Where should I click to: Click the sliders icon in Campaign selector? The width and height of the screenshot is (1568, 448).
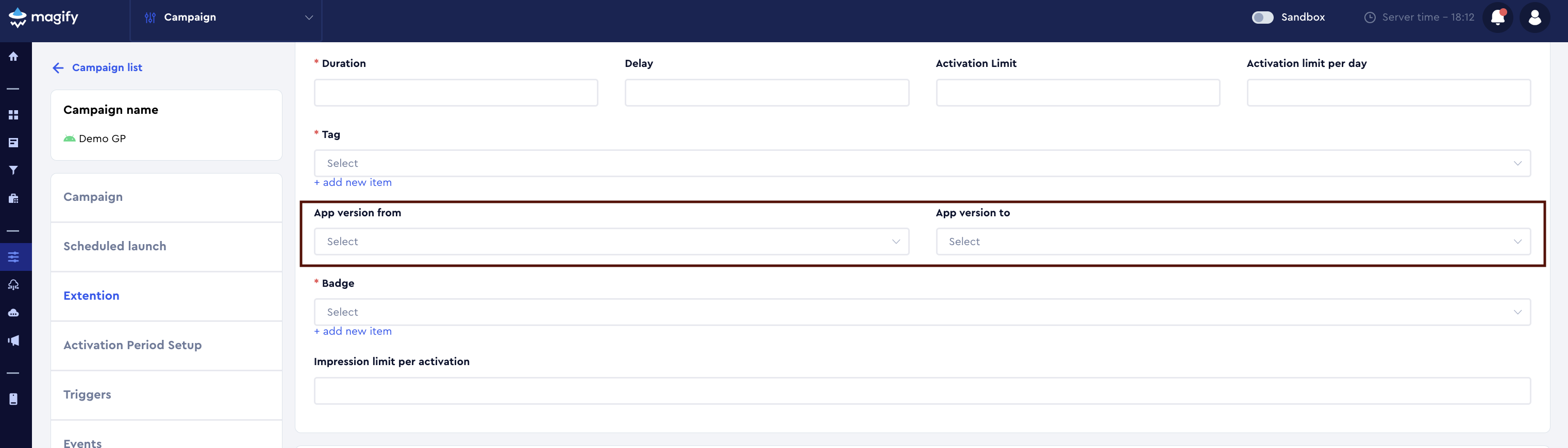(151, 17)
